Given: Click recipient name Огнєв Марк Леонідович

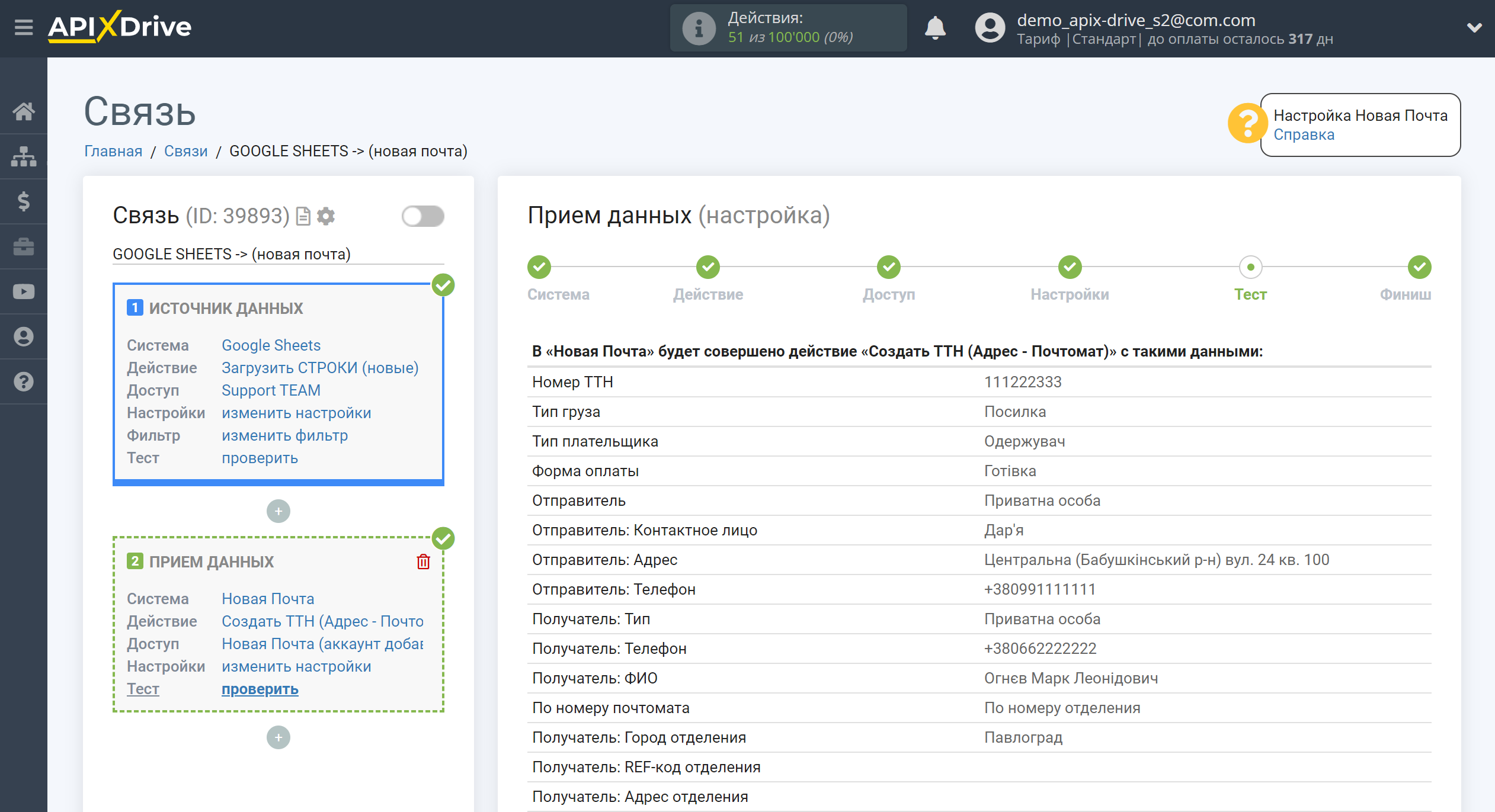Looking at the screenshot, I should pyautogui.click(x=1071, y=678).
